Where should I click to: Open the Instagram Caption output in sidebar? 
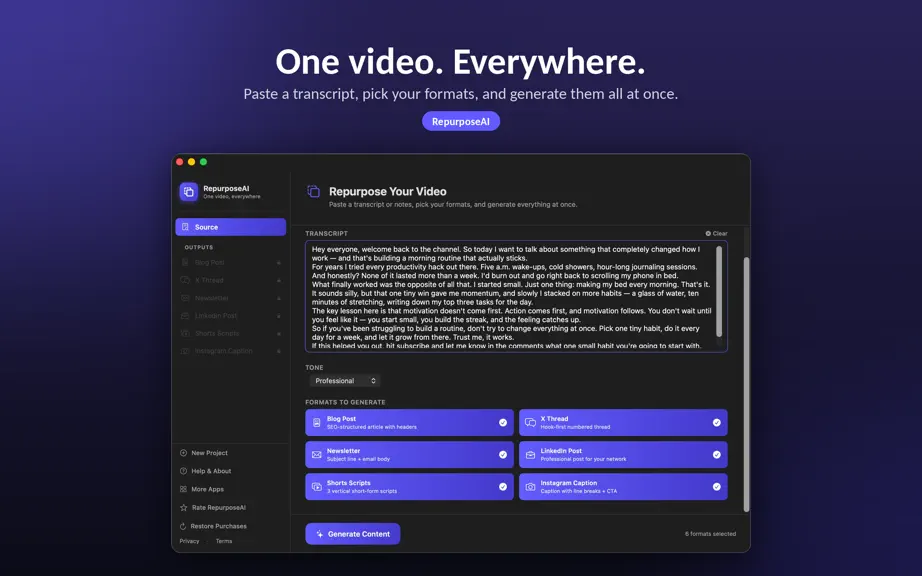pos(230,351)
